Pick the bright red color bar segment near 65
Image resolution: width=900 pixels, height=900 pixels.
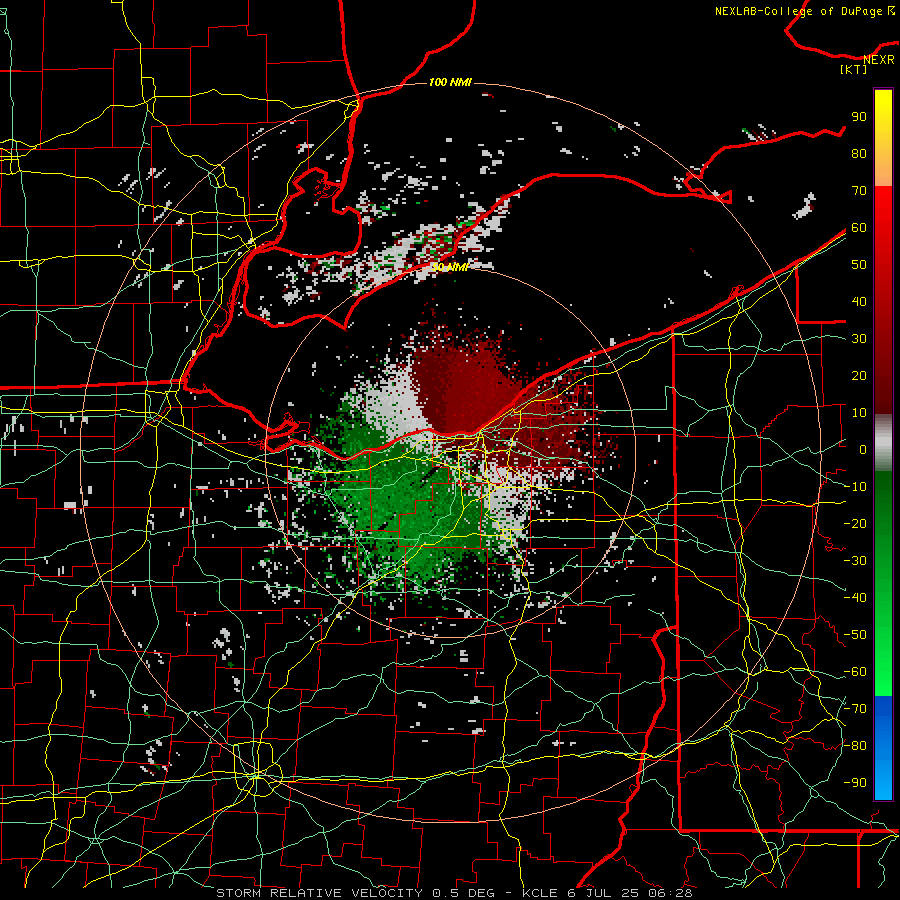pyautogui.click(x=883, y=208)
